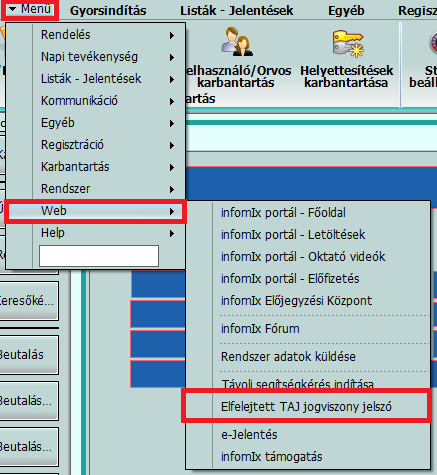The height and width of the screenshot is (475, 437).
Task: Expand the Rendelés submenu arrow
Action: [172, 35]
